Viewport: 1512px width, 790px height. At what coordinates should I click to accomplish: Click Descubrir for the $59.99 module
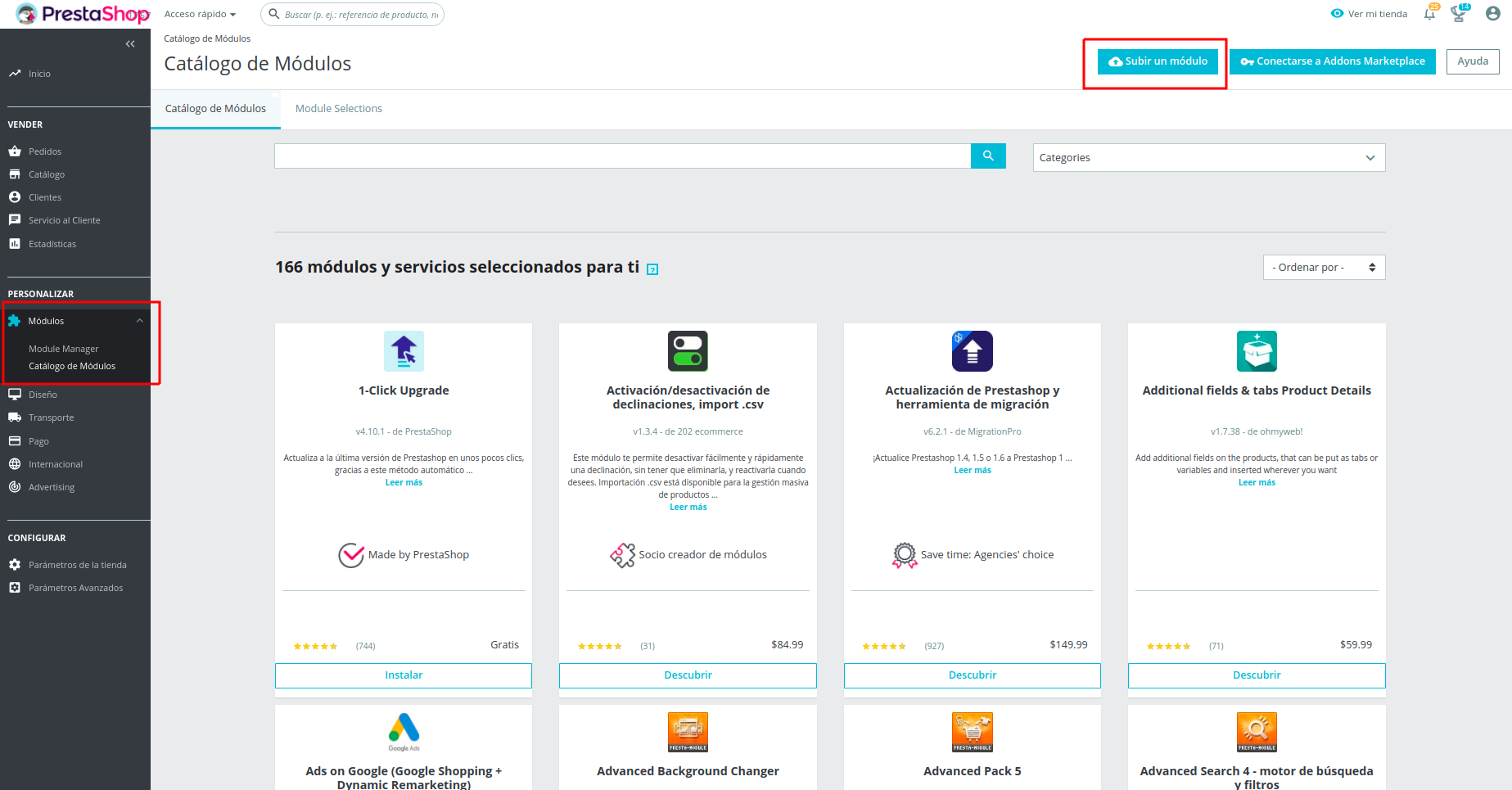pos(1257,675)
